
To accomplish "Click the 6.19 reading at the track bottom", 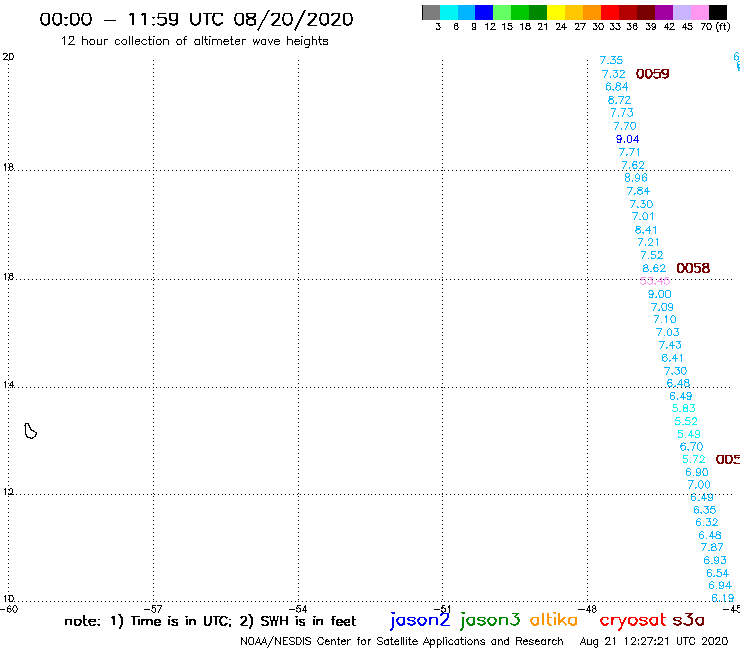I will 723,599.
